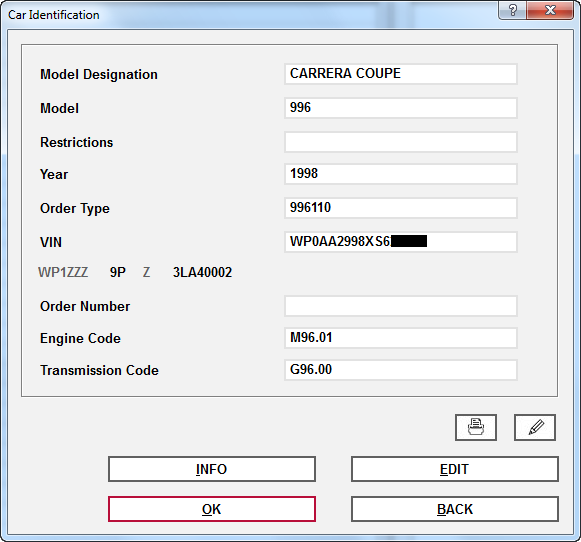Click the printer icon button
The width and height of the screenshot is (581, 542).
pyautogui.click(x=476, y=428)
